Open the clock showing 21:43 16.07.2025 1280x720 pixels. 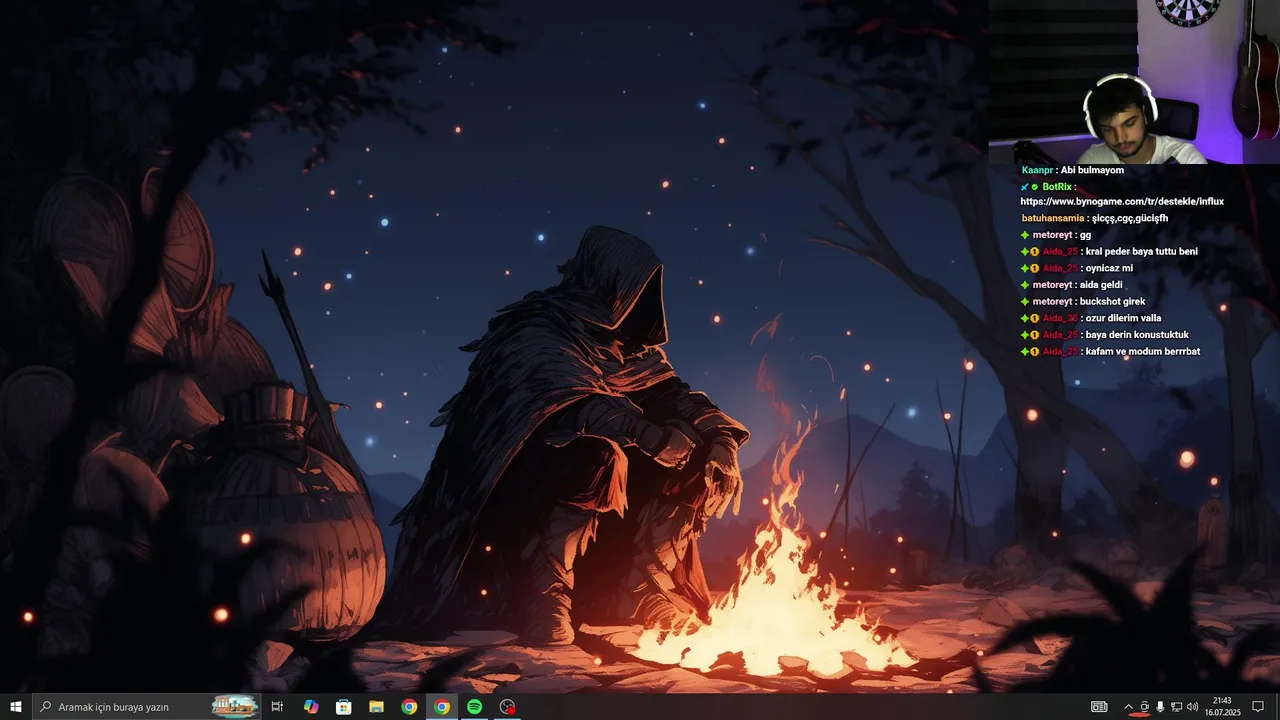coord(1222,707)
